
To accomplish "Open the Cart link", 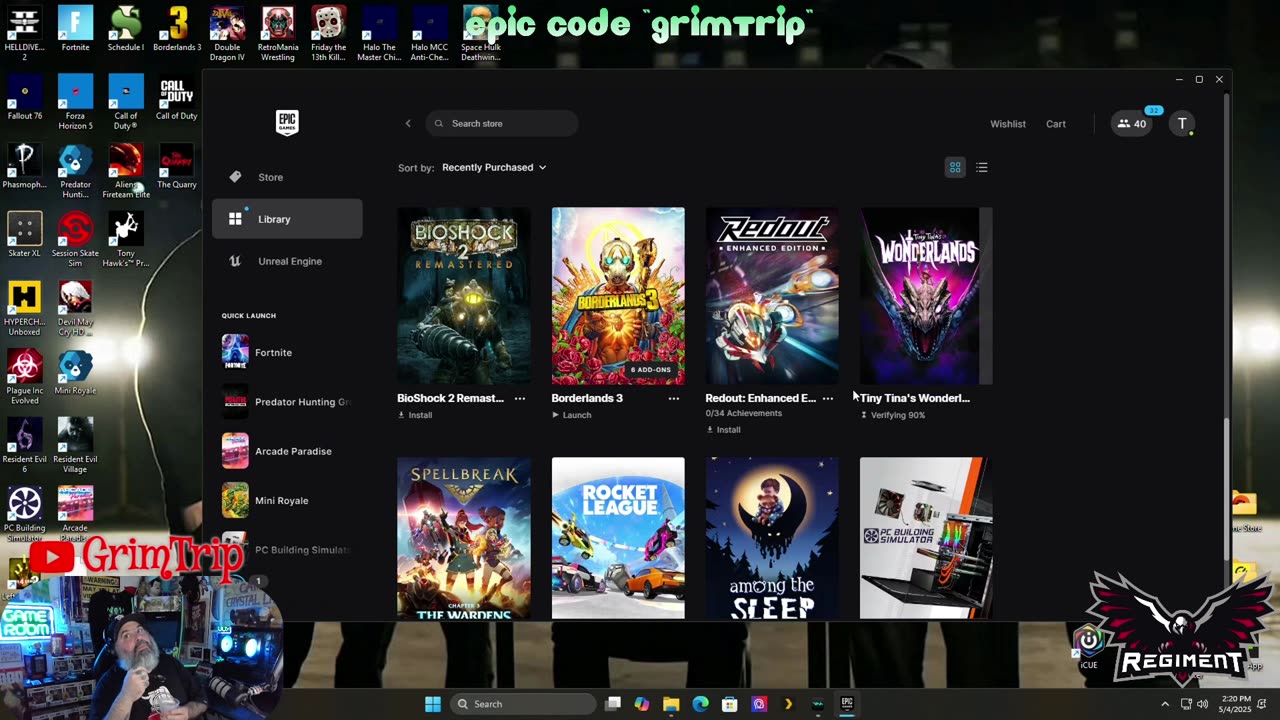I will 1056,124.
